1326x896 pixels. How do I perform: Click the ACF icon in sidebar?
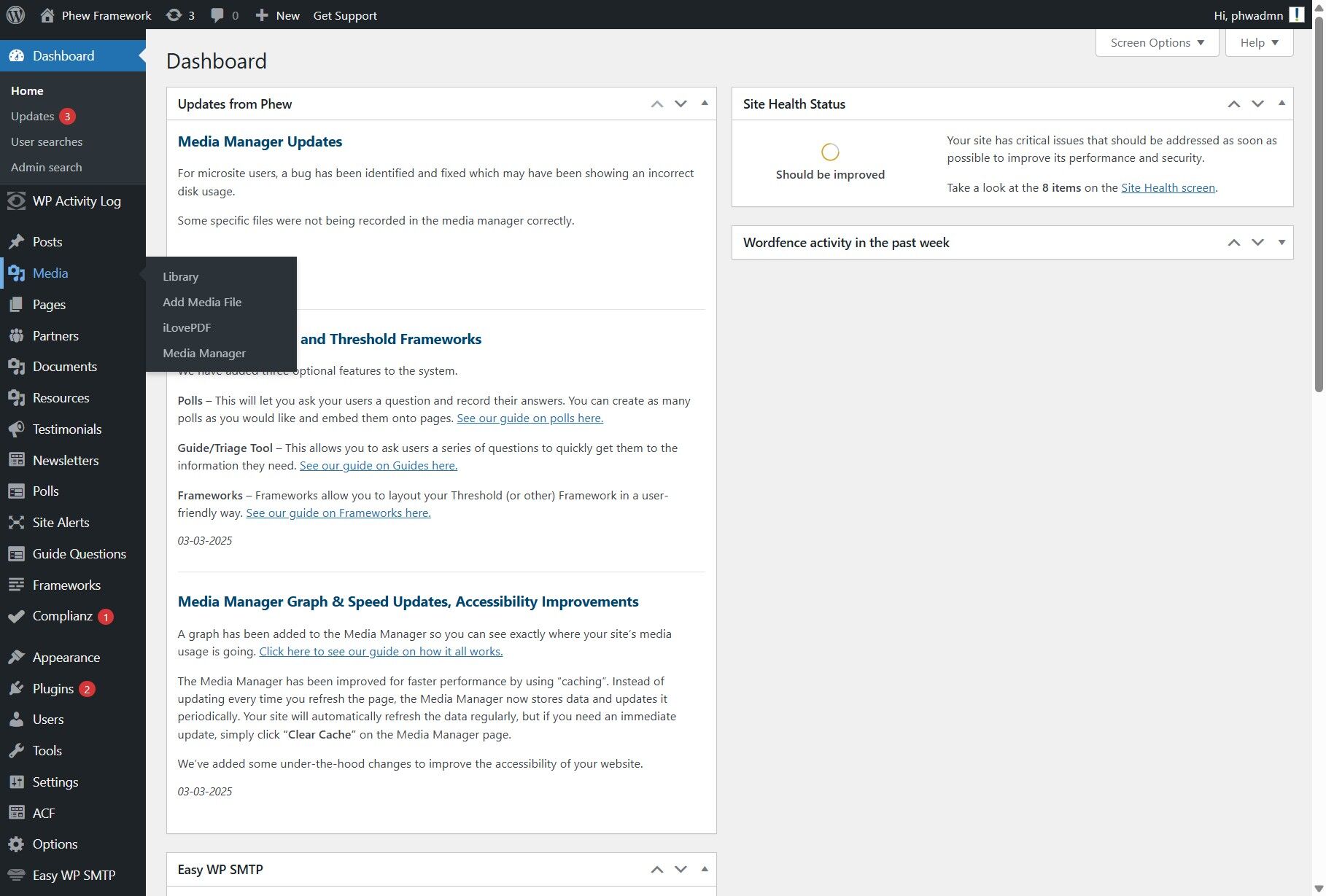point(16,814)
